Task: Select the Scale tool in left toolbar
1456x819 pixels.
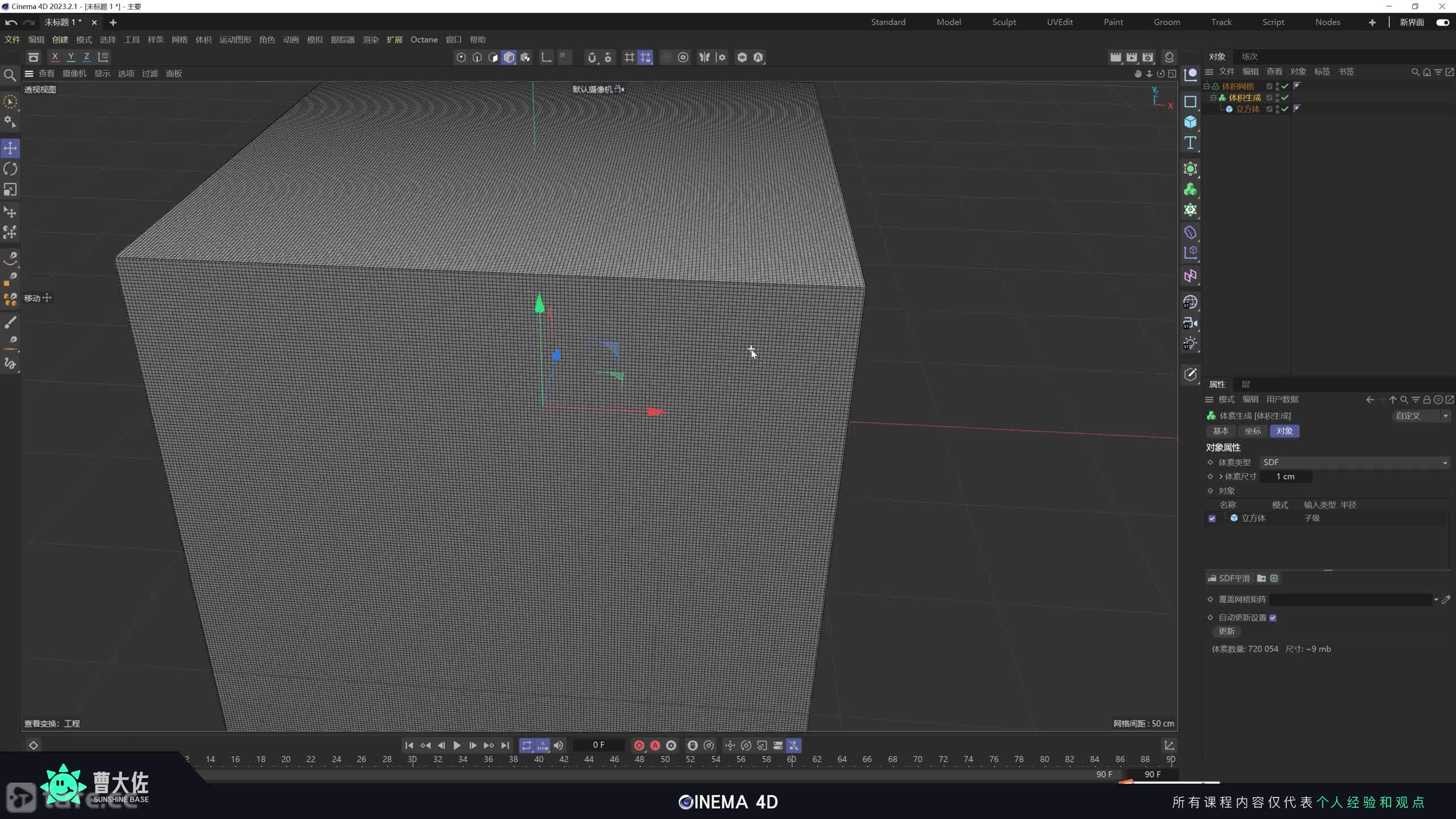Action: coord(10,189)
